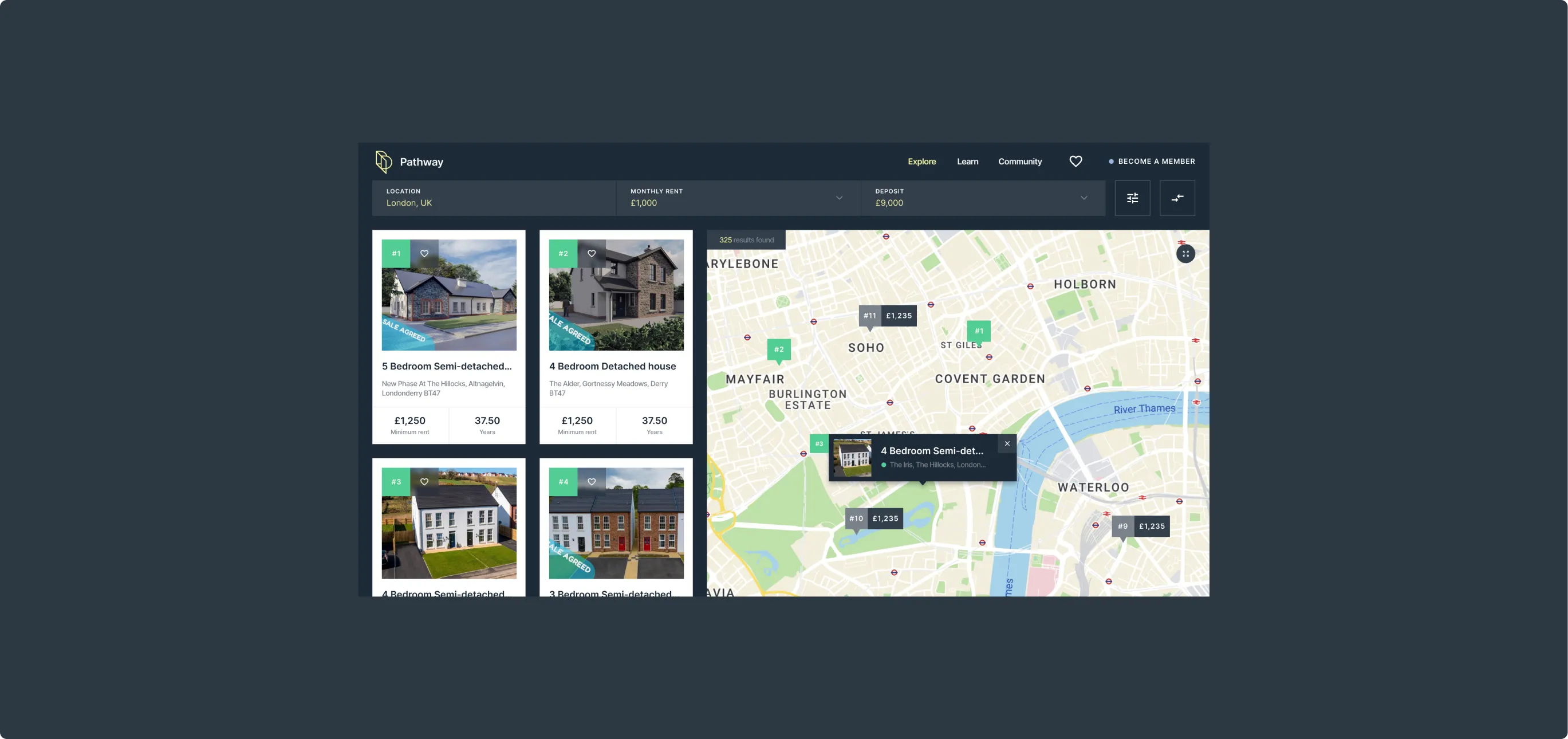Click the Pathway logo icon
Image resolution: width=1568 pixels, height=739 pixels.
click(x=384, y=162)
